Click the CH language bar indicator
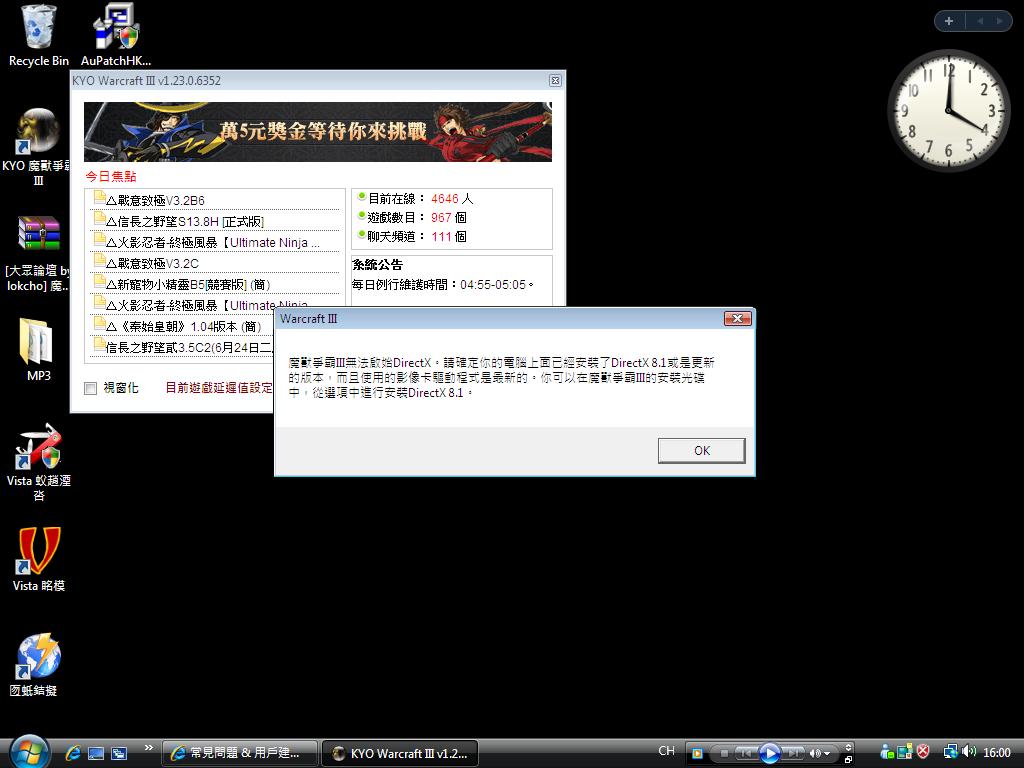The image size is (1024, 768). 666,751
